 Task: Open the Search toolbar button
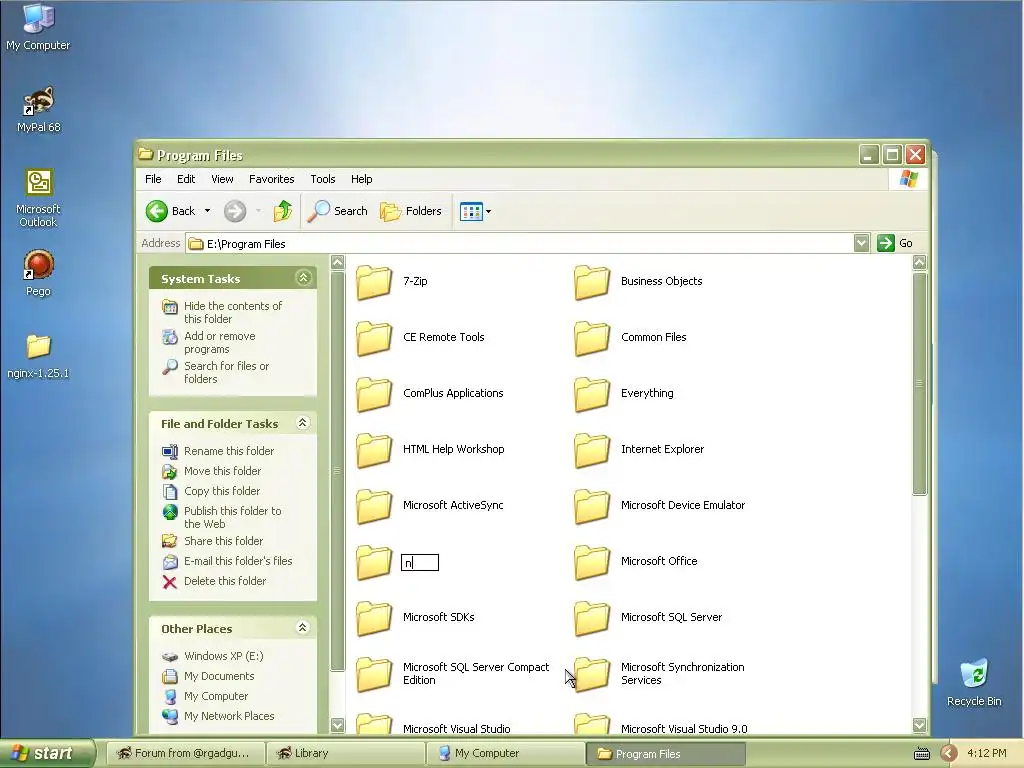[x=338, y=211]
